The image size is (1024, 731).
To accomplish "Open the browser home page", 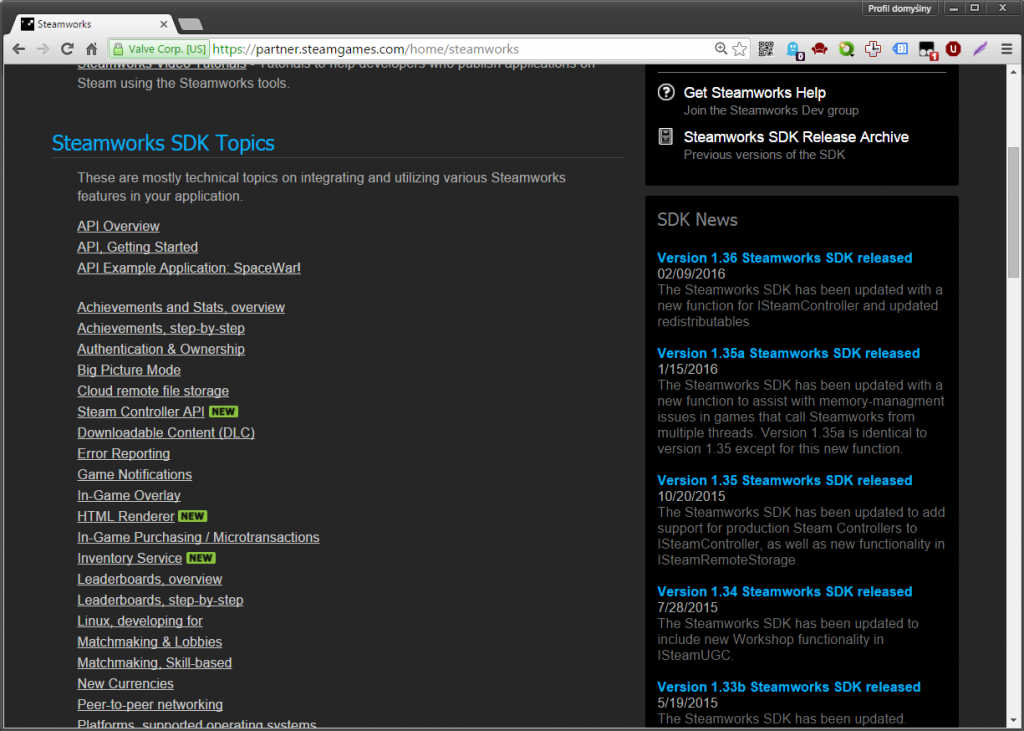I will point(91,49).
